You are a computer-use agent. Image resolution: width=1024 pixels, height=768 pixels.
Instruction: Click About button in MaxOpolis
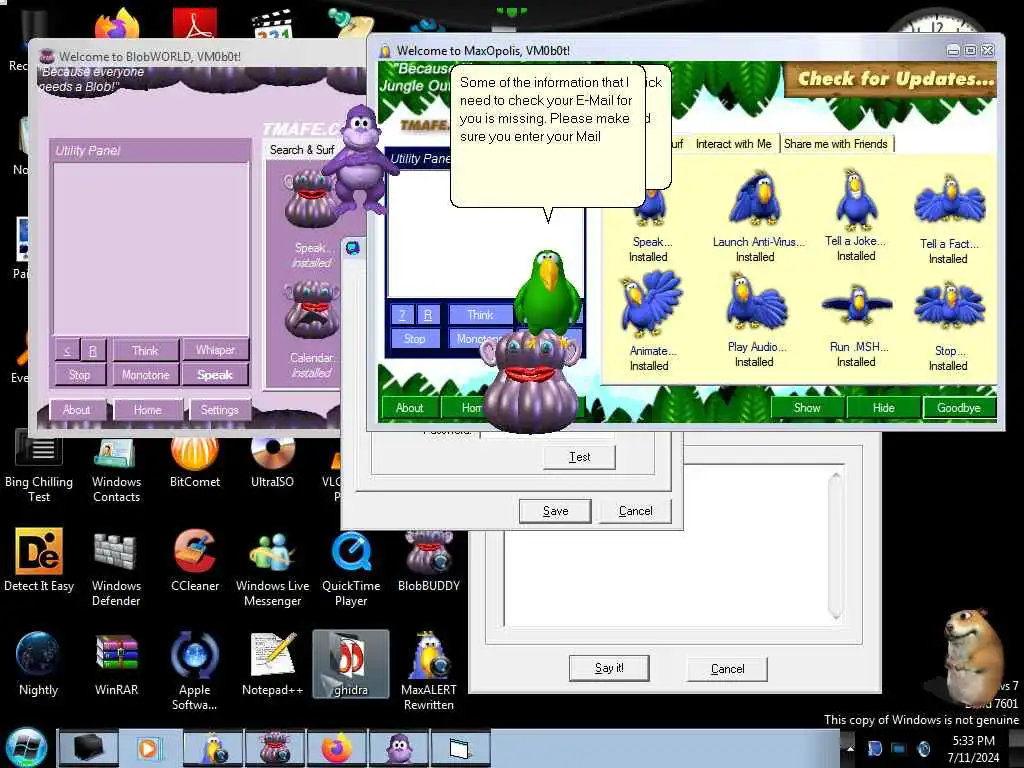tap(409, 408)
